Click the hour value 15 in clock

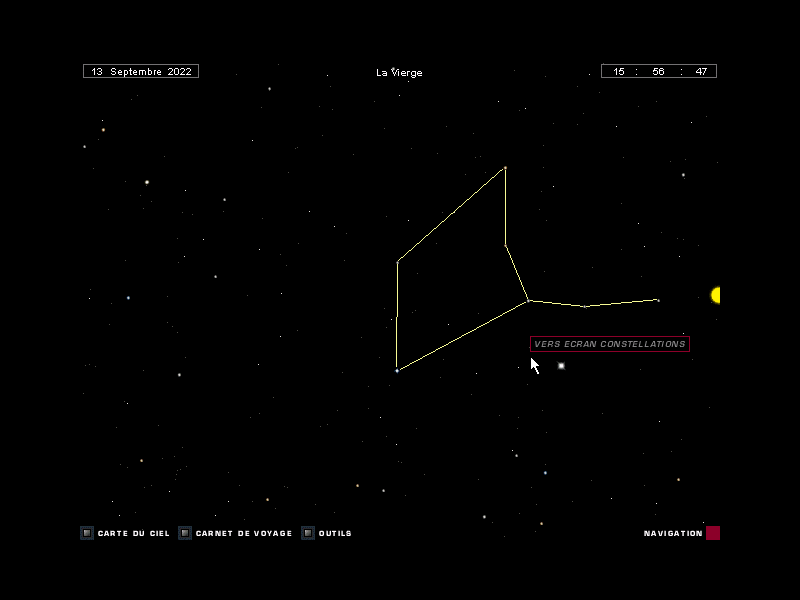(x=619, y=71)
